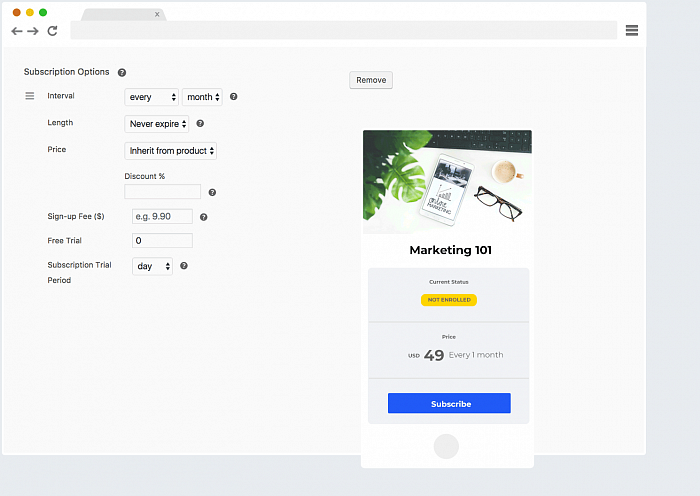The width and height of the screenshot is (700, 496).
Task: Open the 'month' period dropdown
Action: (202, 97)
